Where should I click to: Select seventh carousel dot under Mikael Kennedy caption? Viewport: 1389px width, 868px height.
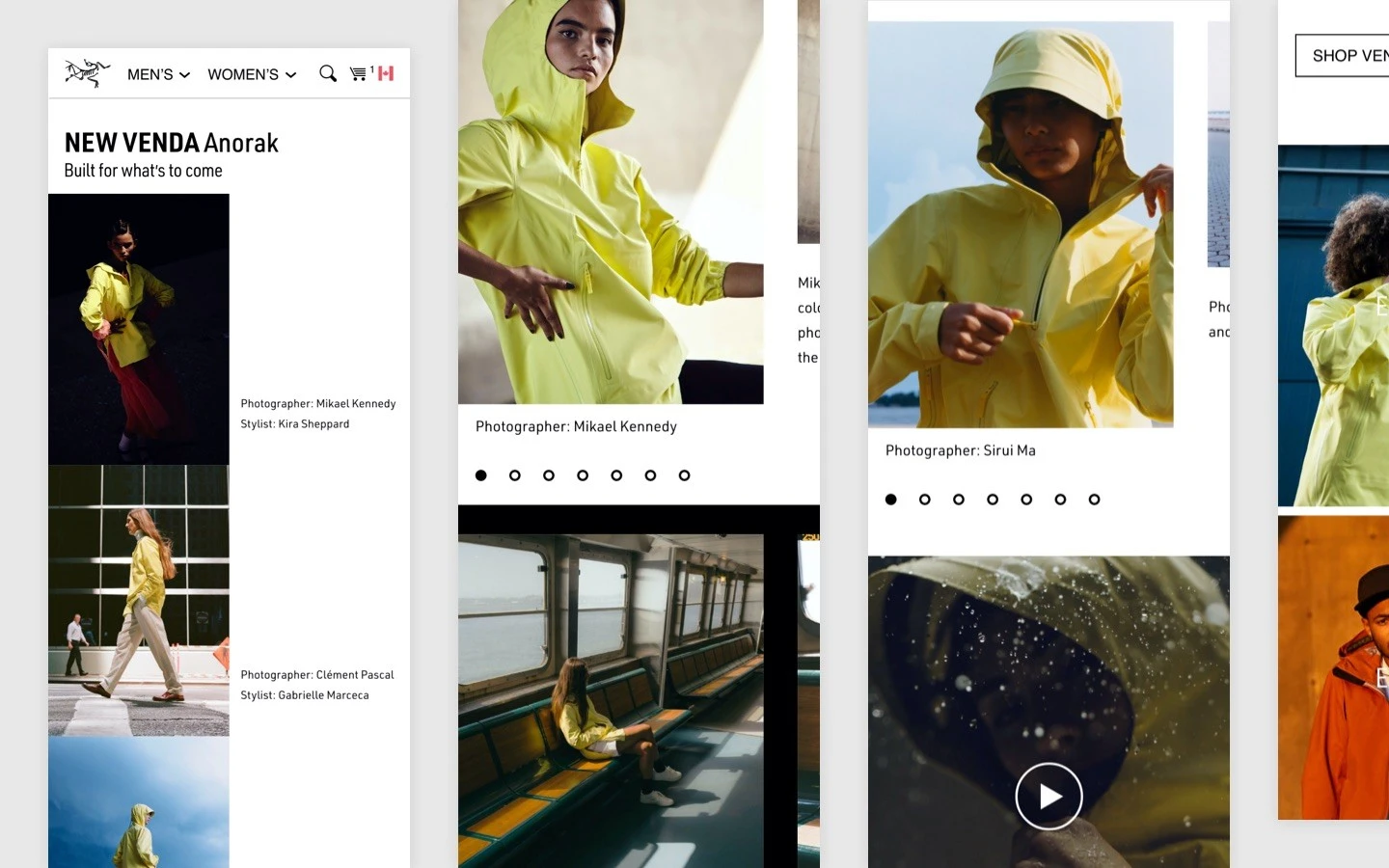684,475
